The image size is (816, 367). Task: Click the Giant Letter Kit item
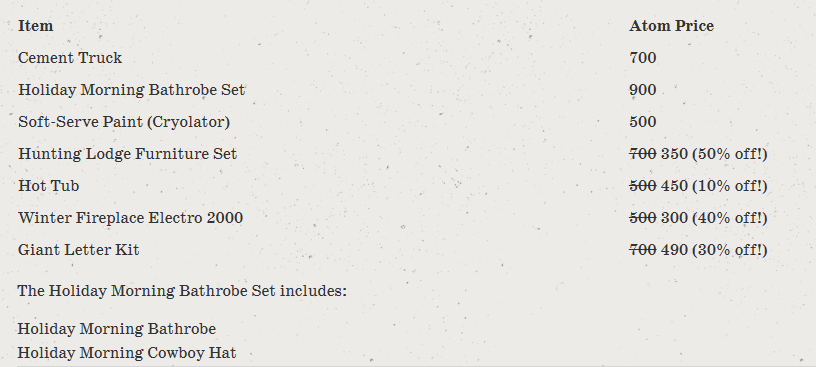[79, 250]
